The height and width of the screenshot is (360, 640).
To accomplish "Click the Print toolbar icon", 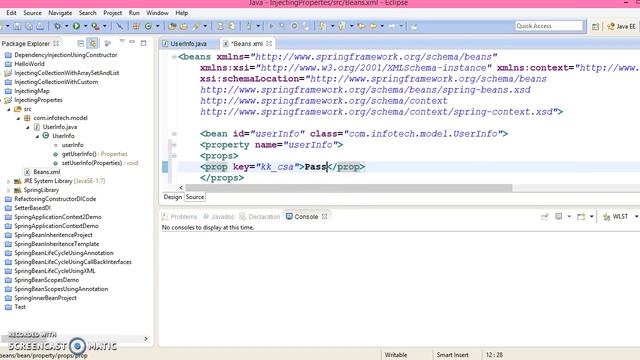I will pyautogui.click(x=40, y=26).
